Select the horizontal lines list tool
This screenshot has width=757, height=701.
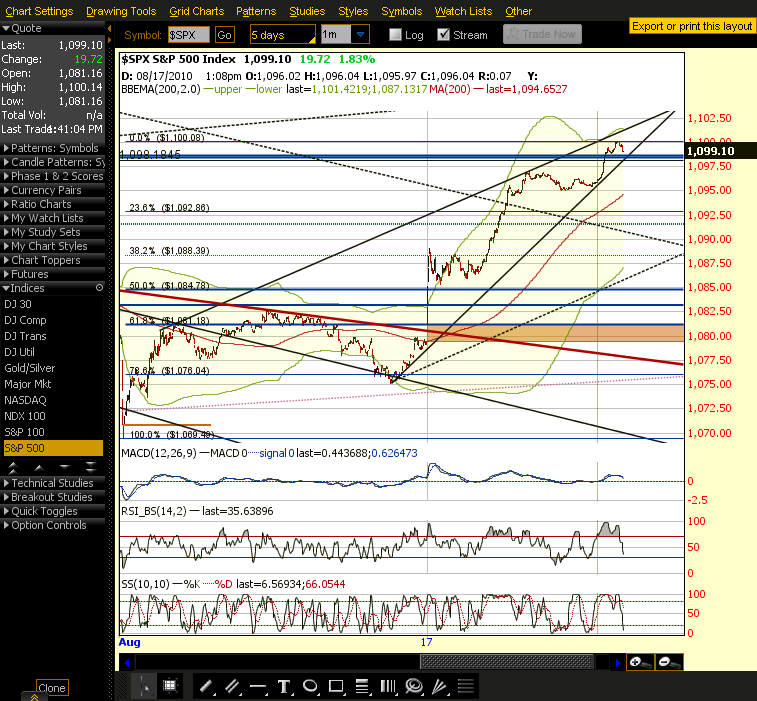466,687
